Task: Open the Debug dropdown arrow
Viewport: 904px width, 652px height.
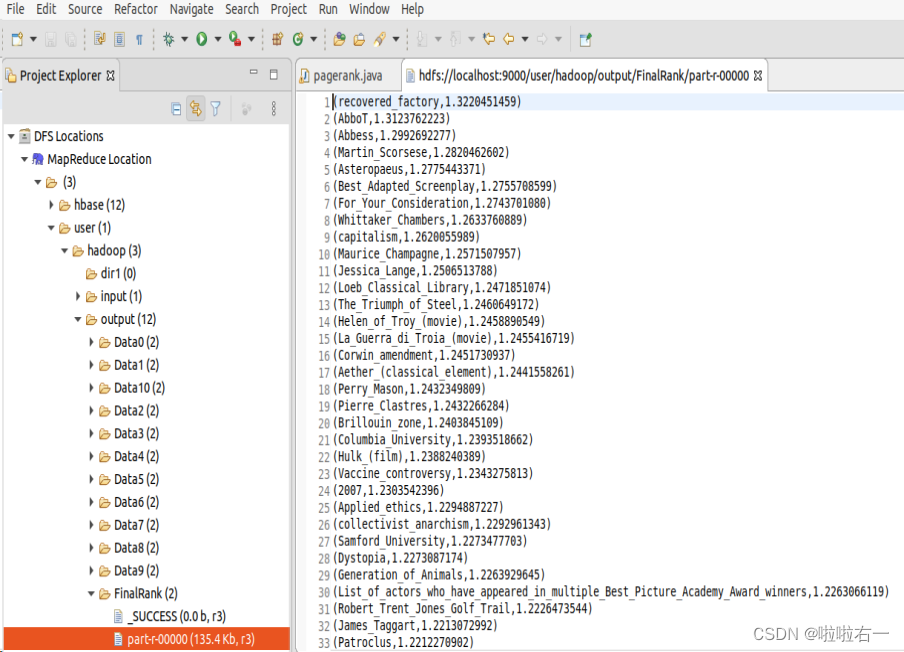Action: 184,39
